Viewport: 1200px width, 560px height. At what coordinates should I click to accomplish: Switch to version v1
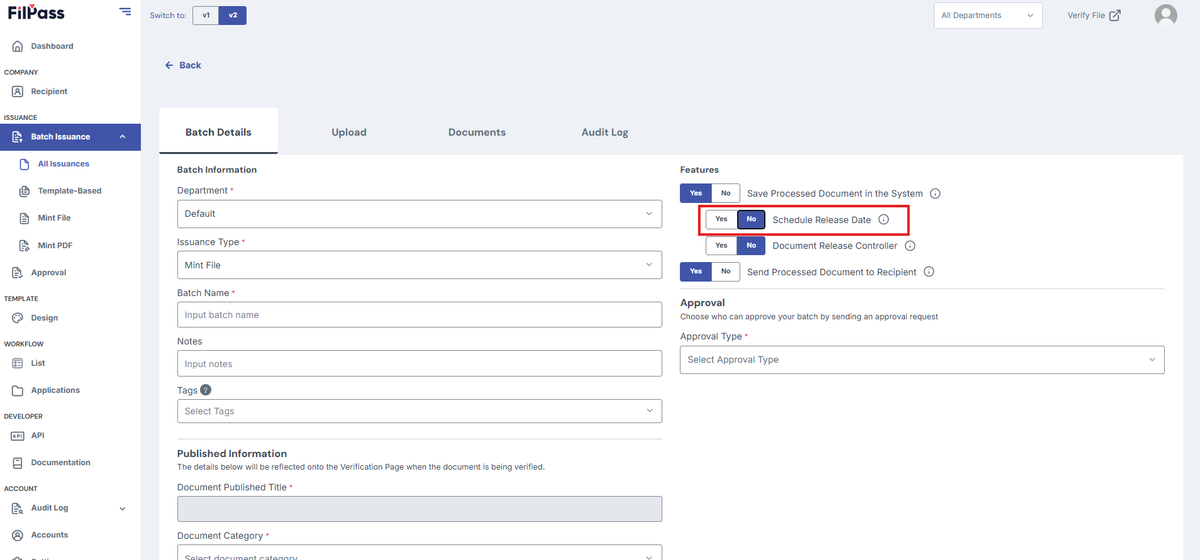pos(206,15)
